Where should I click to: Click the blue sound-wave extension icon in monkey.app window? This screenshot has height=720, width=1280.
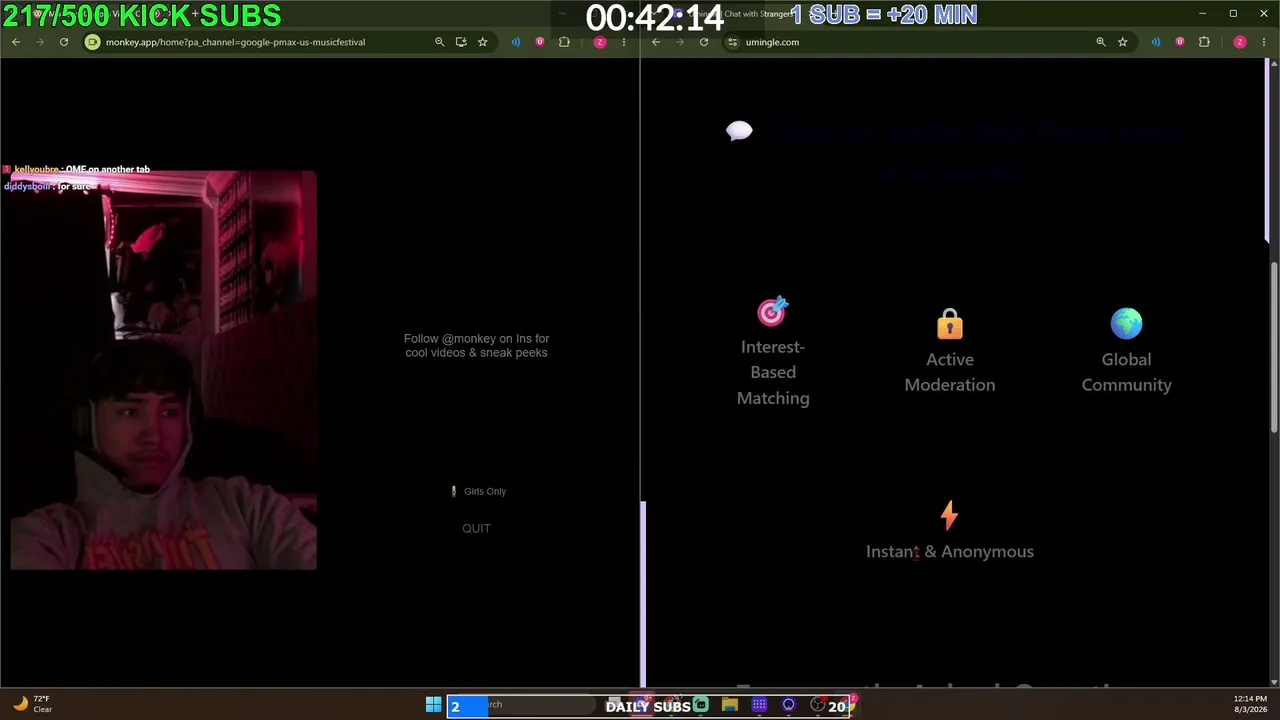516,42
